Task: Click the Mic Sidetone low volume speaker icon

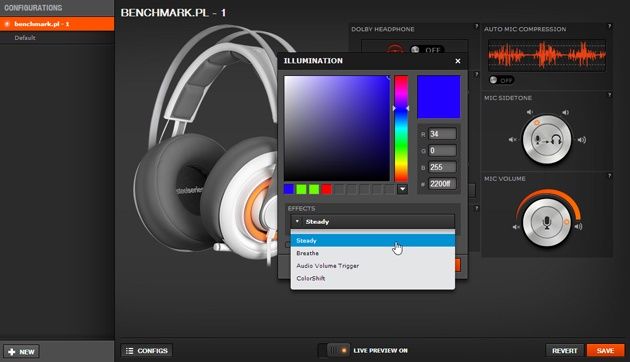Action: click(530, 112)
